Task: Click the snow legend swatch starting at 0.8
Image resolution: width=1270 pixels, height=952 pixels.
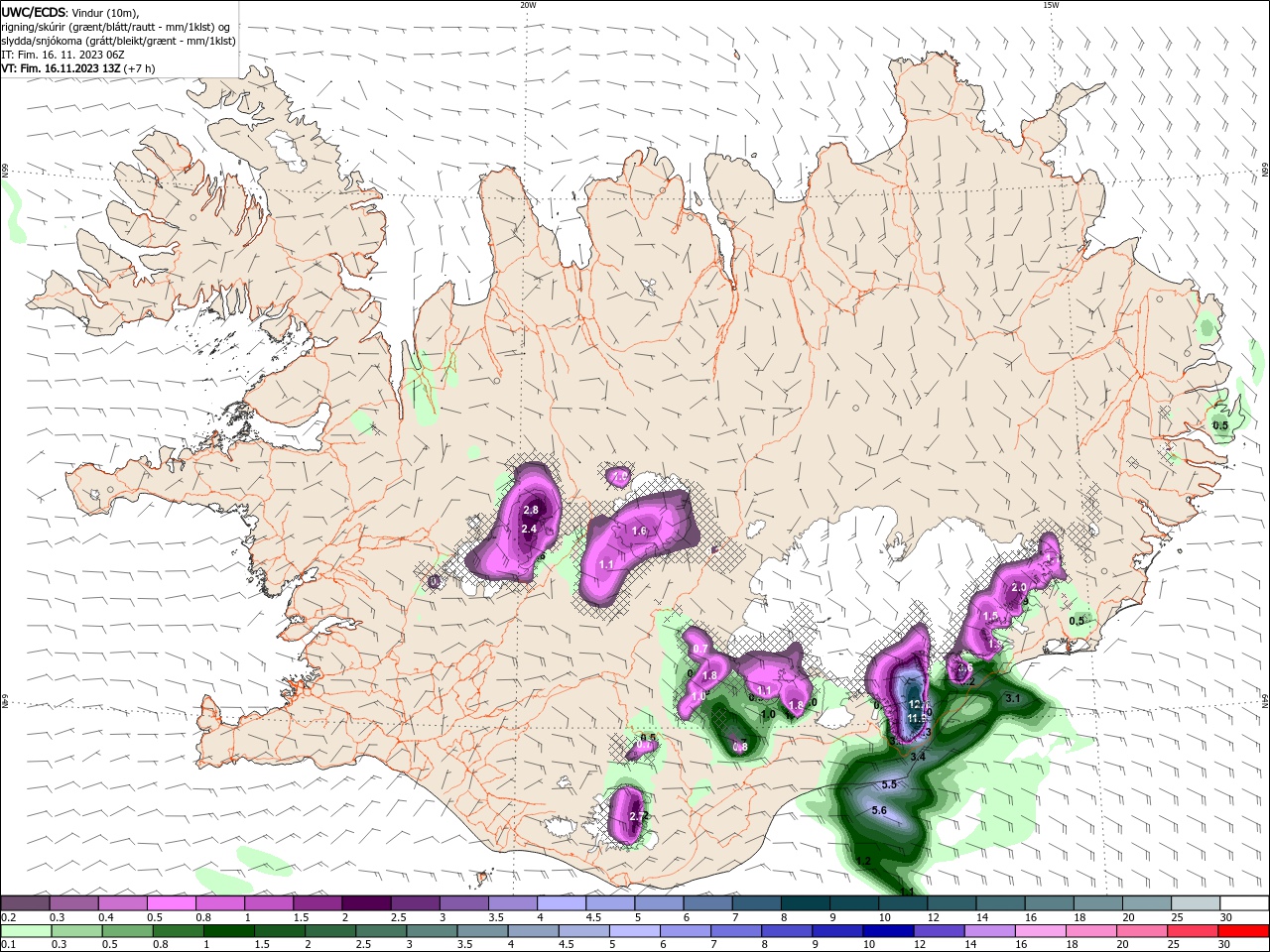Action: pyautogui.click(x=220, y=903)
